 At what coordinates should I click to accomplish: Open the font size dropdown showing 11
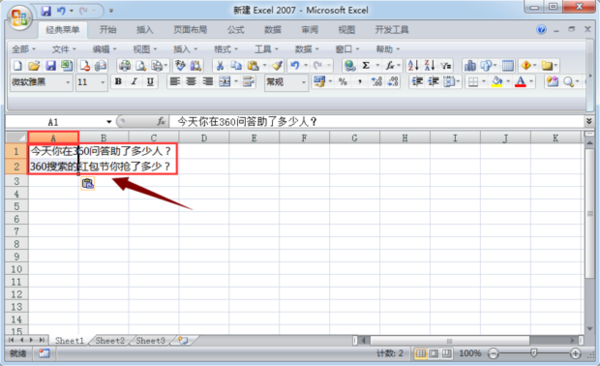click(x=102, y=82)
